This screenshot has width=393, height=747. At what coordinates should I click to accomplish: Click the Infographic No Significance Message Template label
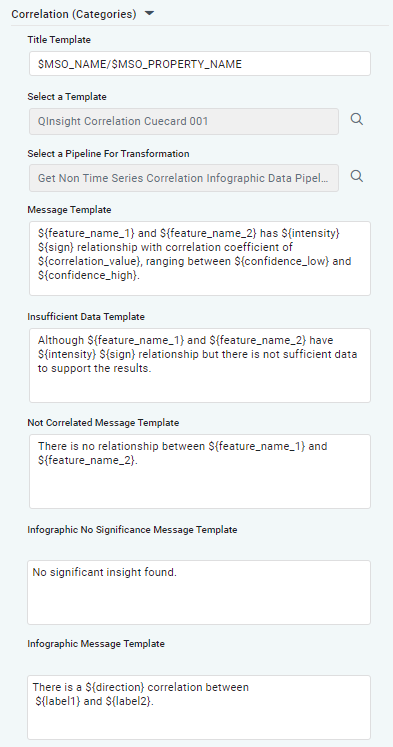[132, 530]
